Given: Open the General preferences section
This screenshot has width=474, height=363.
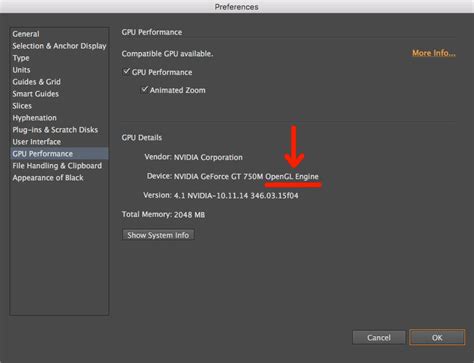Looking at the screenshot, I should coord(26,34).
